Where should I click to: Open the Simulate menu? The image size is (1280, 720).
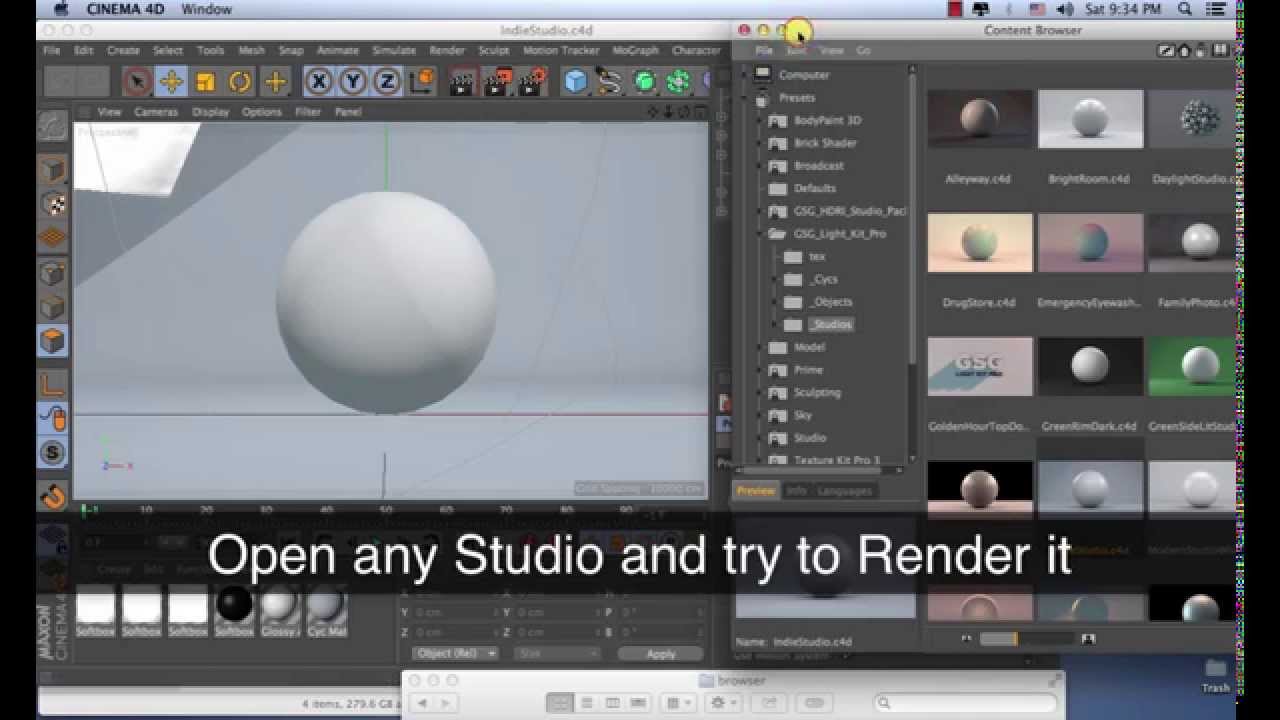click(394, 50)
